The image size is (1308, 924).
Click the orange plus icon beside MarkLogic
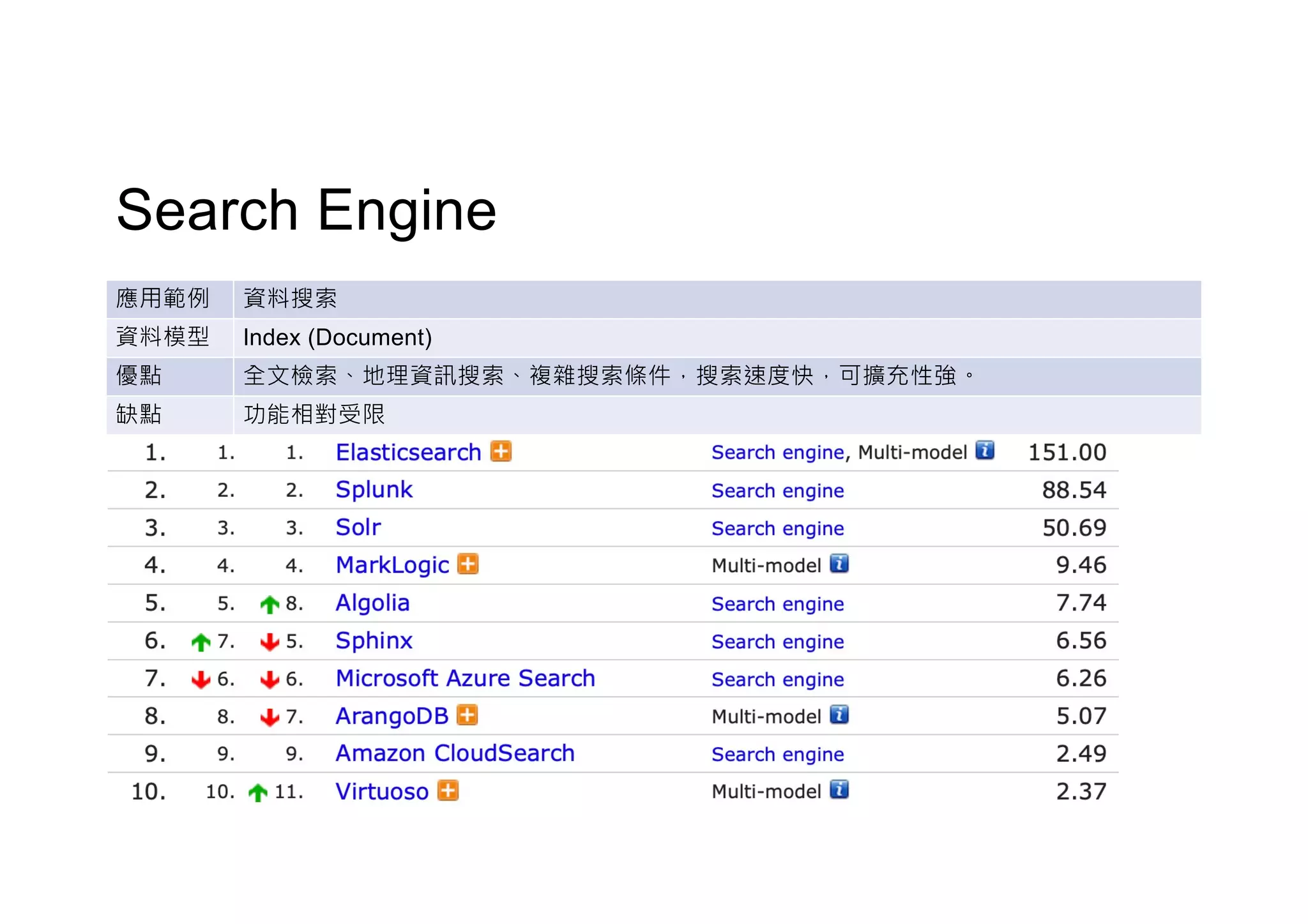click(468, 564)
